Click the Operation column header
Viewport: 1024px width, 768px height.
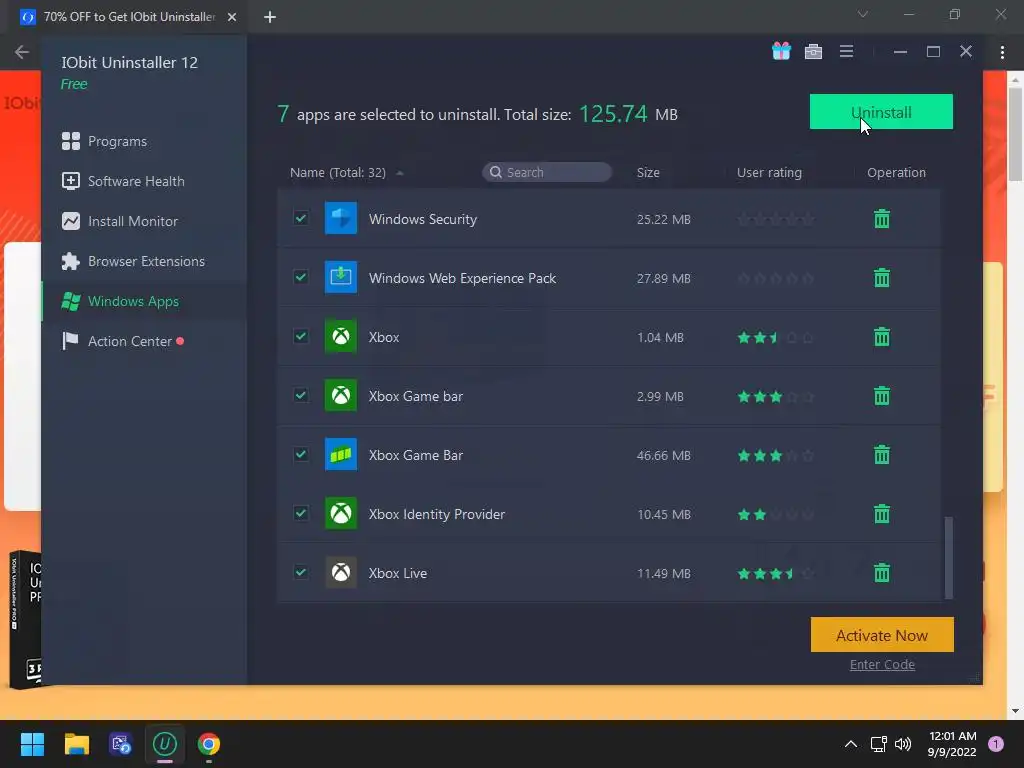896,172
